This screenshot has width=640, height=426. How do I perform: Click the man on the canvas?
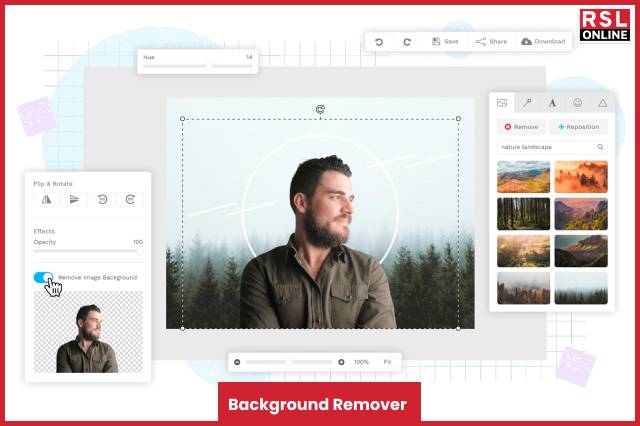pyautogui.click(x=318, y=245)
